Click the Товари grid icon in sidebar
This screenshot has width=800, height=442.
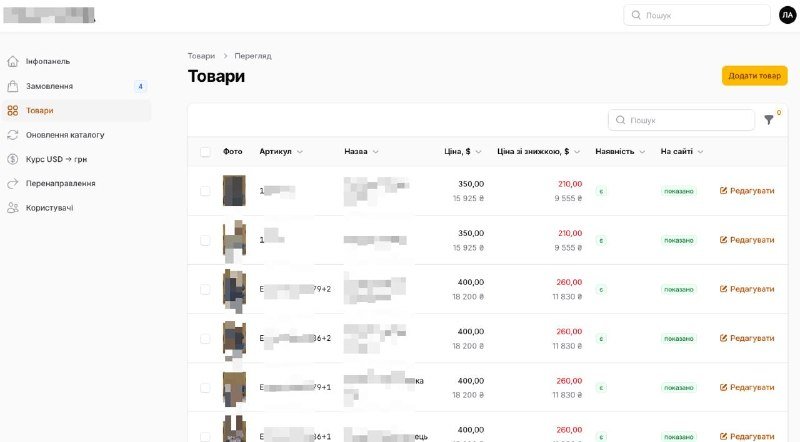tap(13, 110)
